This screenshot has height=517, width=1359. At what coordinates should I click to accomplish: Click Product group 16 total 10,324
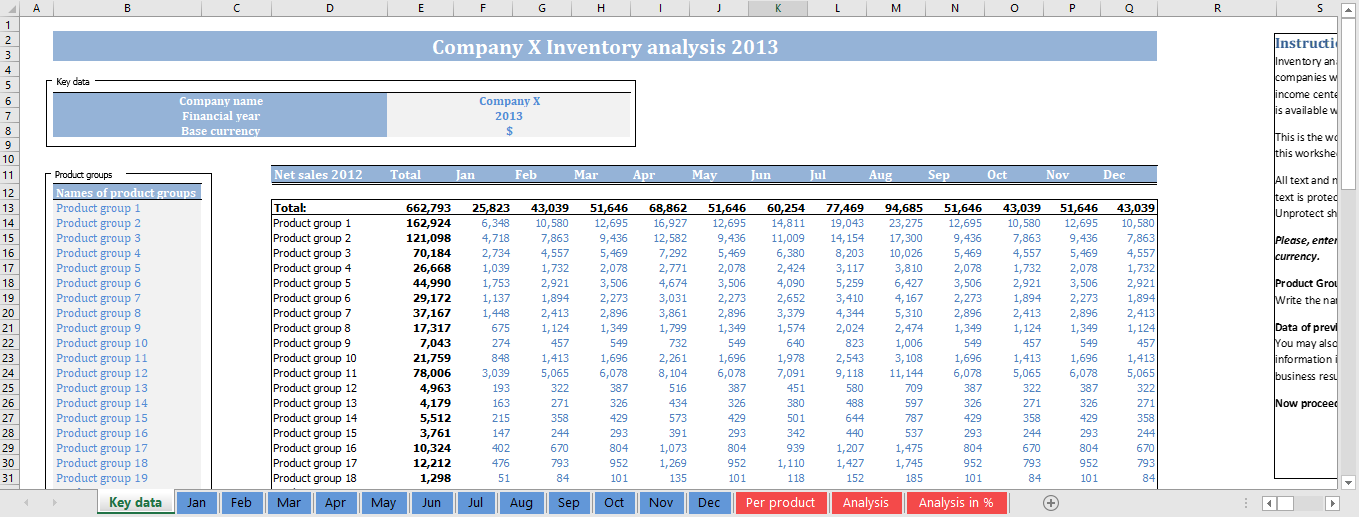[420, 448]
